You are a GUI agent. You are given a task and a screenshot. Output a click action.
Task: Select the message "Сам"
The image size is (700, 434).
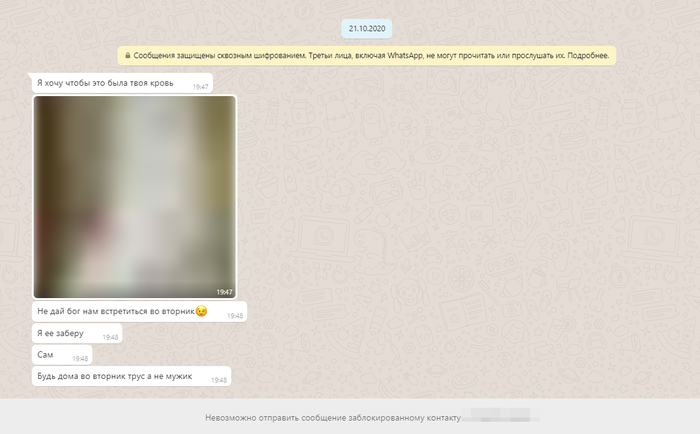pos(62,355)
